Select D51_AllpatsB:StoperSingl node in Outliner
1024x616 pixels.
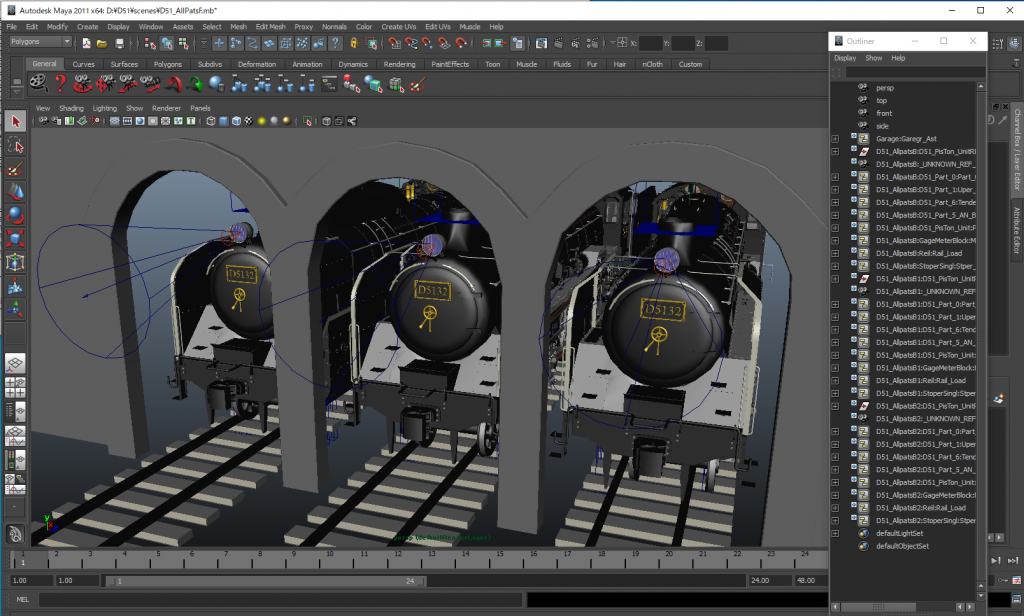(x=925, y=266)
